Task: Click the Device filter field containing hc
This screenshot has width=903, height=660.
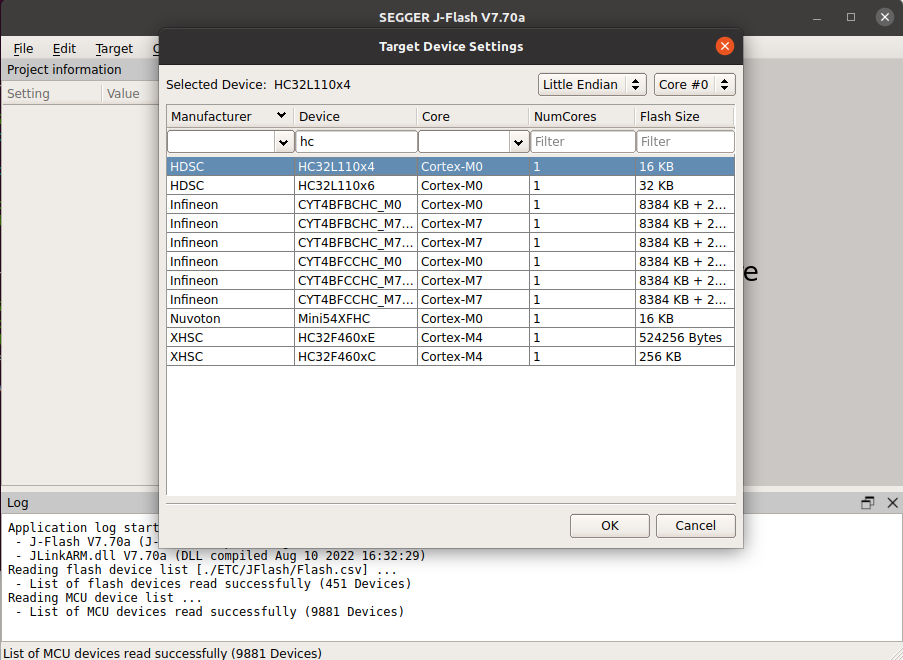Action: (x=356, y=142)
